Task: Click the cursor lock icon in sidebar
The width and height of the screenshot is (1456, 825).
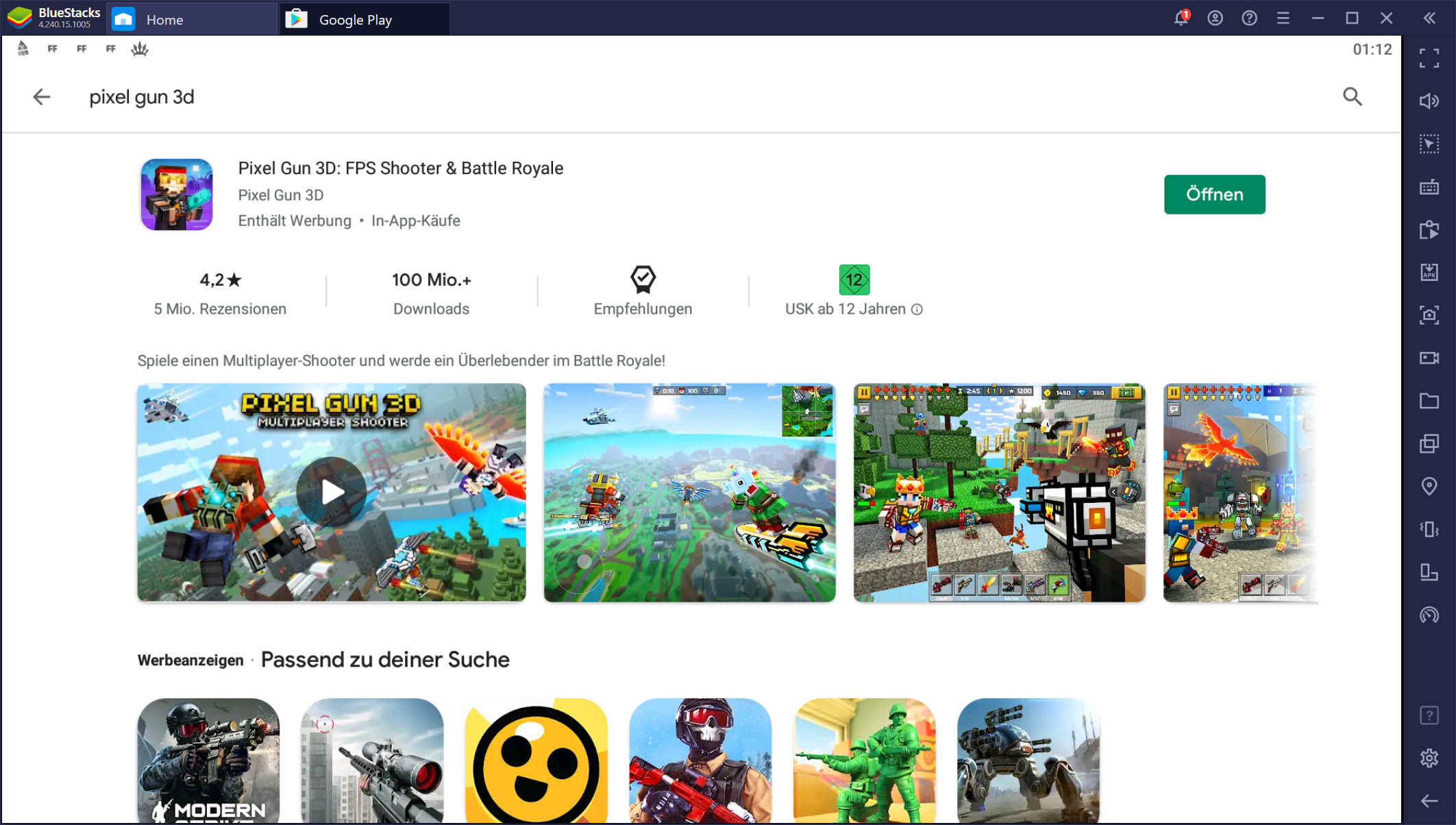Action: [1429, 144]
